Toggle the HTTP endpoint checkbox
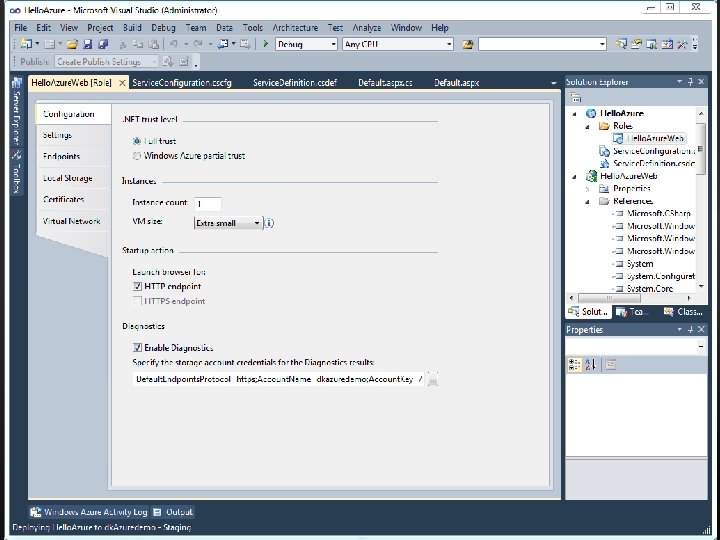Image resolution: width=720 pixels, height=540 pixels. click(x=137, y=287)
